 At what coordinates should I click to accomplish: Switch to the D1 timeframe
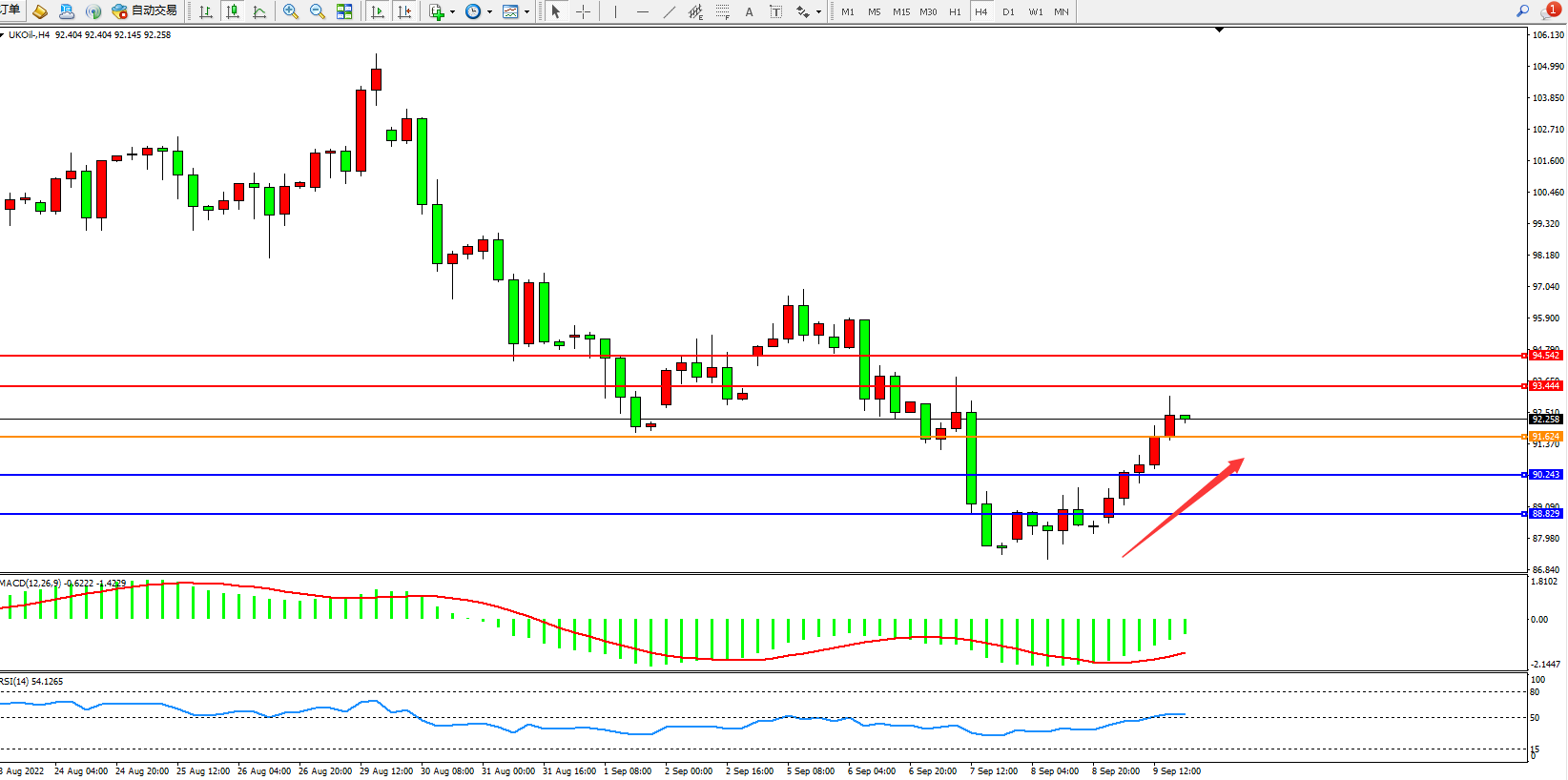1008,11
